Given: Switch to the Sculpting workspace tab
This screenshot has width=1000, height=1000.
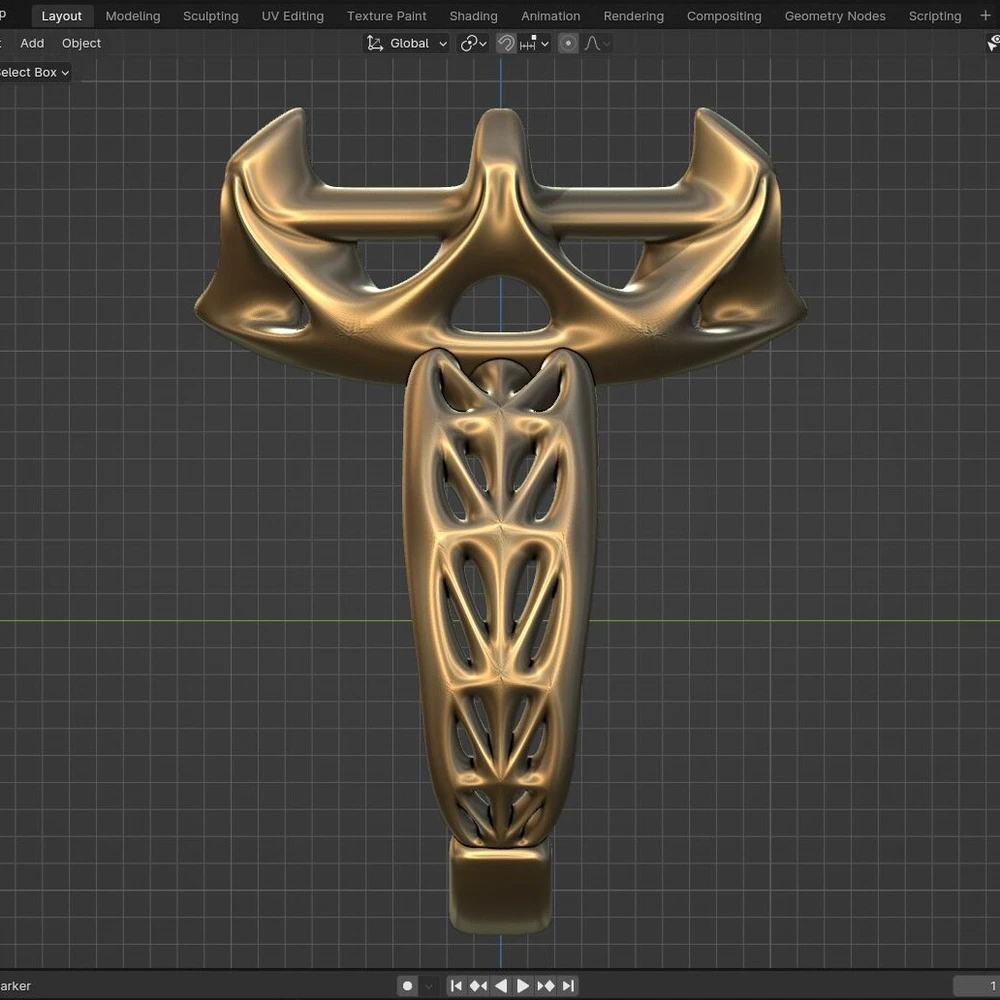Looking at the screenshot, I should click(x=210, y=16).
